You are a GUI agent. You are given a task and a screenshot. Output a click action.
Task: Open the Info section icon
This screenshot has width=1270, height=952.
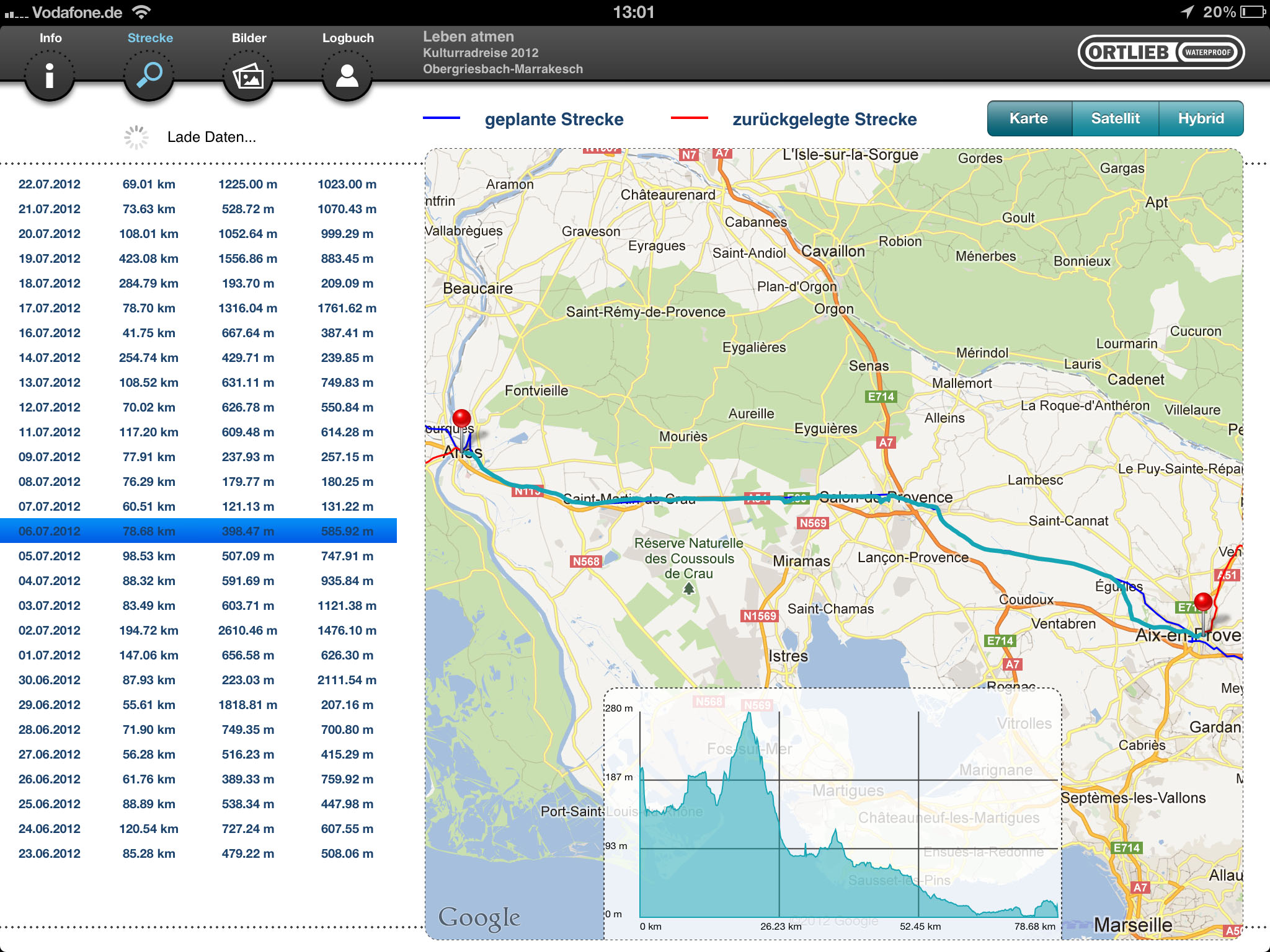(50, 76)
